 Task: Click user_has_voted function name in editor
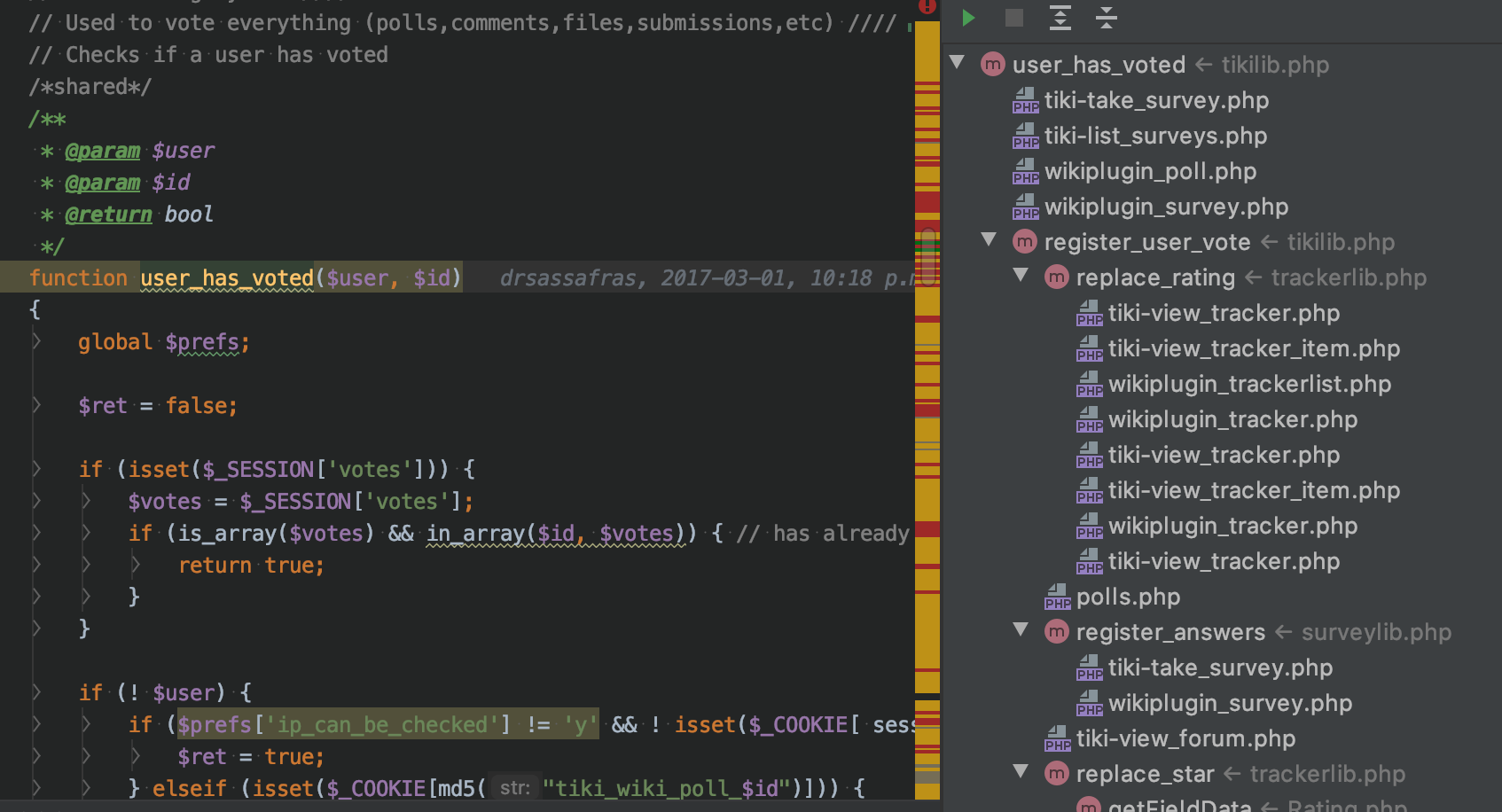pyautogui.click(x=227, y=278)
